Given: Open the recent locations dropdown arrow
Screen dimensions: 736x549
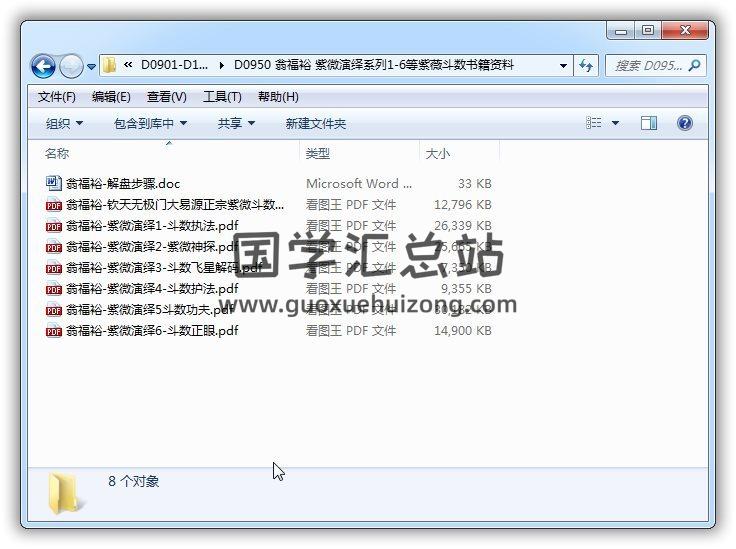Looking at the screenshot, I should tap(92, 67).
